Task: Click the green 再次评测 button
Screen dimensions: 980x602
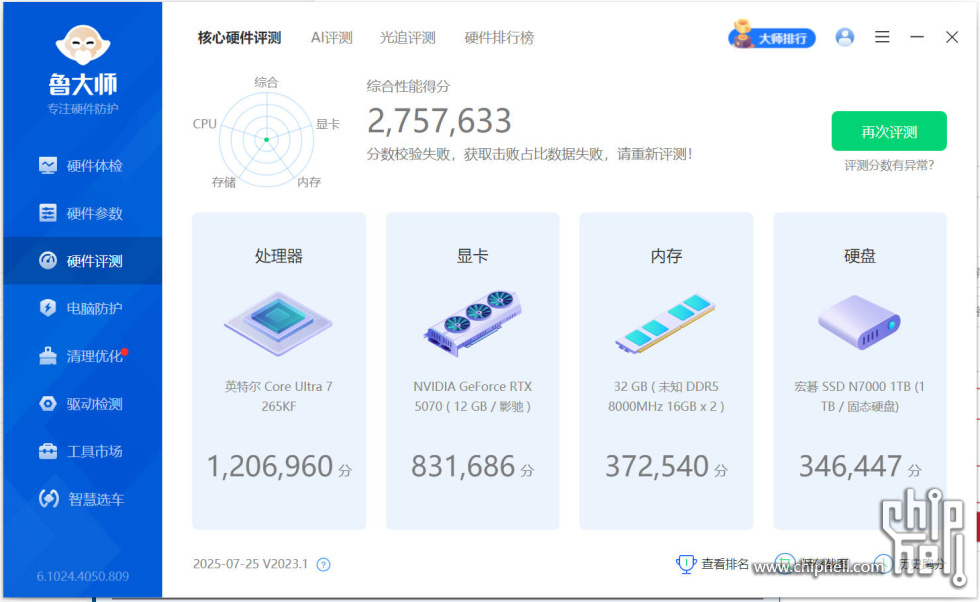Action: [x=889, y=131]
